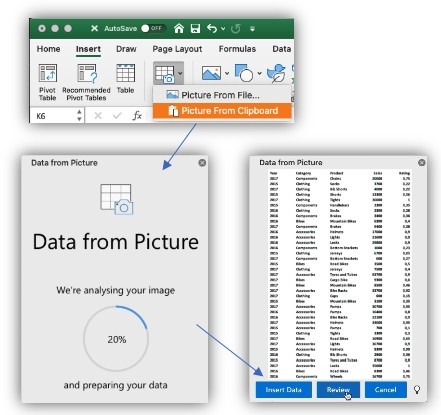Go to the Formulas tab
Viewport: 441px width, 415px height.
(237, 49)
